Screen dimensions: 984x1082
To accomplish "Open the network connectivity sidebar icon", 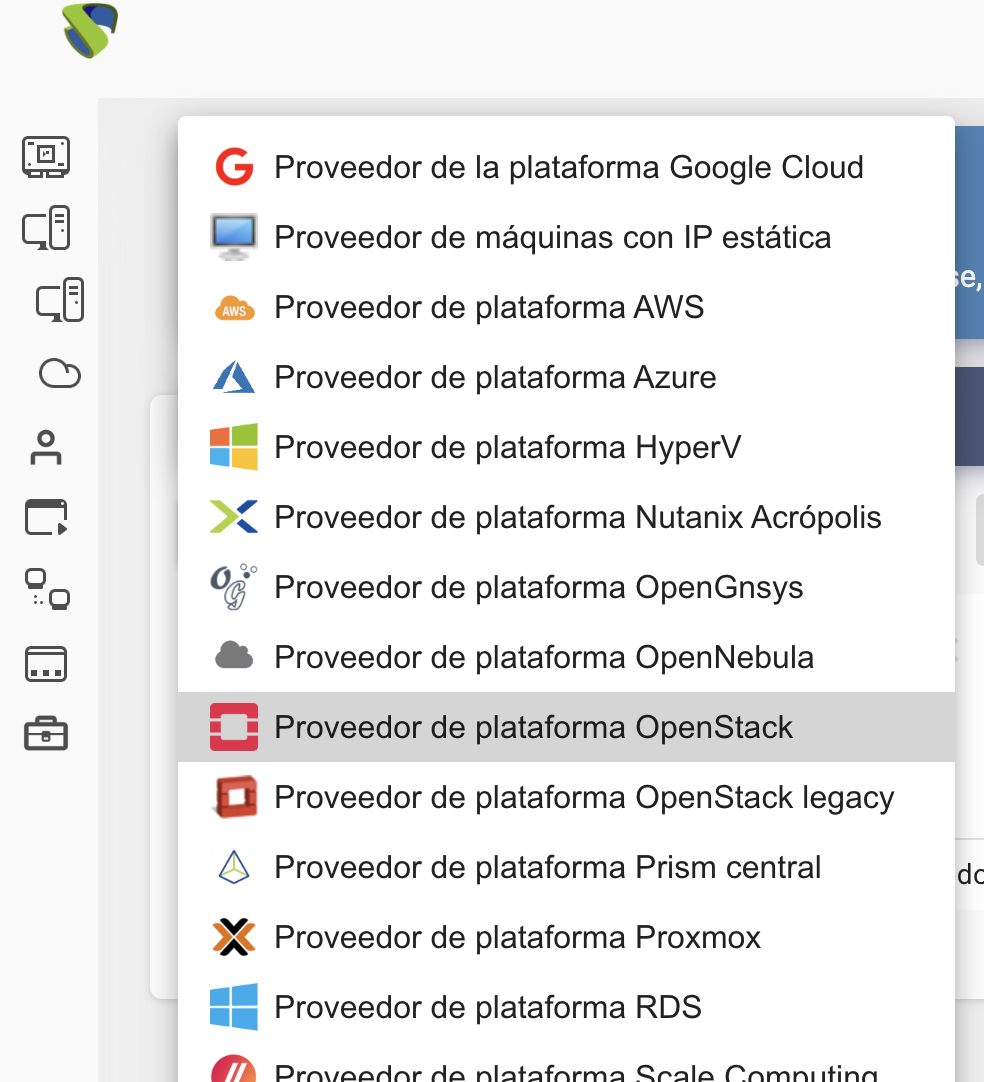I will (46, 589).
